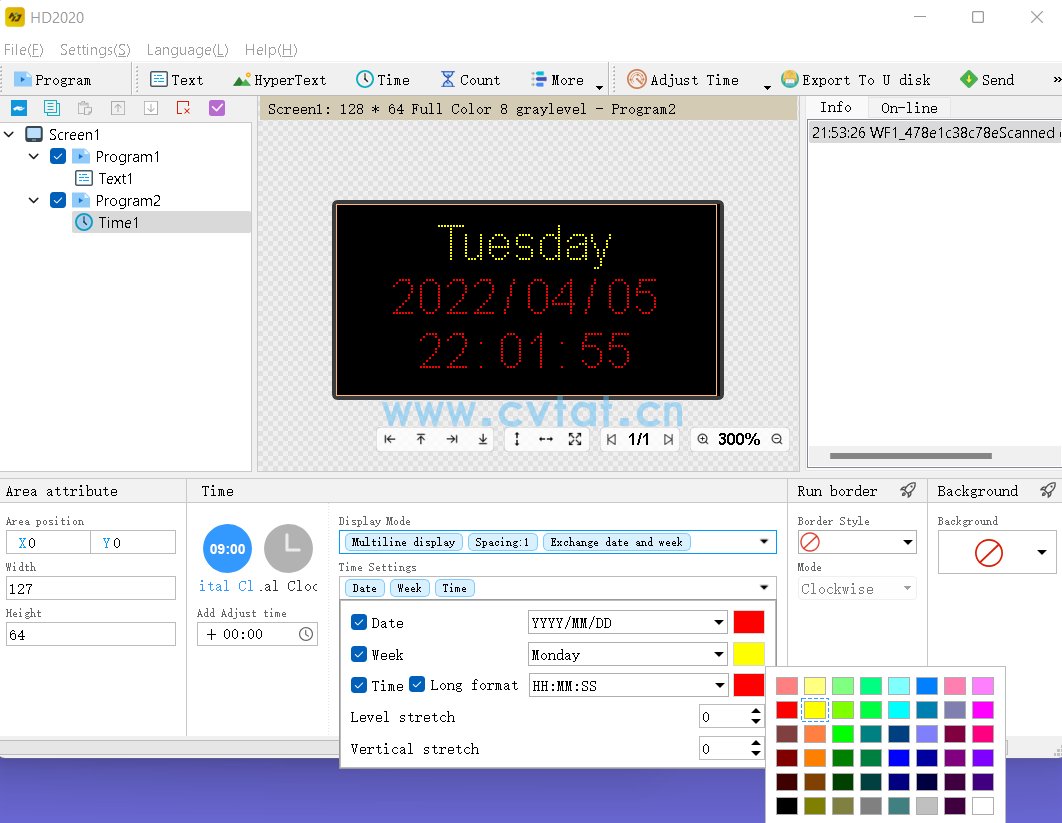Open the HH:MM:SS time format dropdown
Image resolution: width=1062 pixels, height=823 pixels.
point(627,685)
